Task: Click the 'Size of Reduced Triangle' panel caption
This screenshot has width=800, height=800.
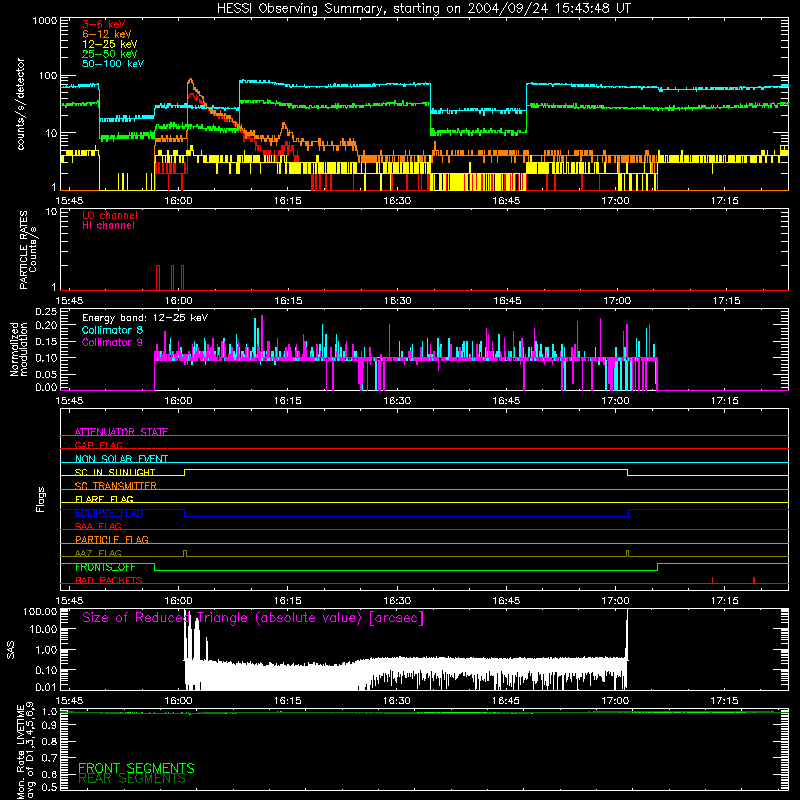Action: [x=253, y=618]
